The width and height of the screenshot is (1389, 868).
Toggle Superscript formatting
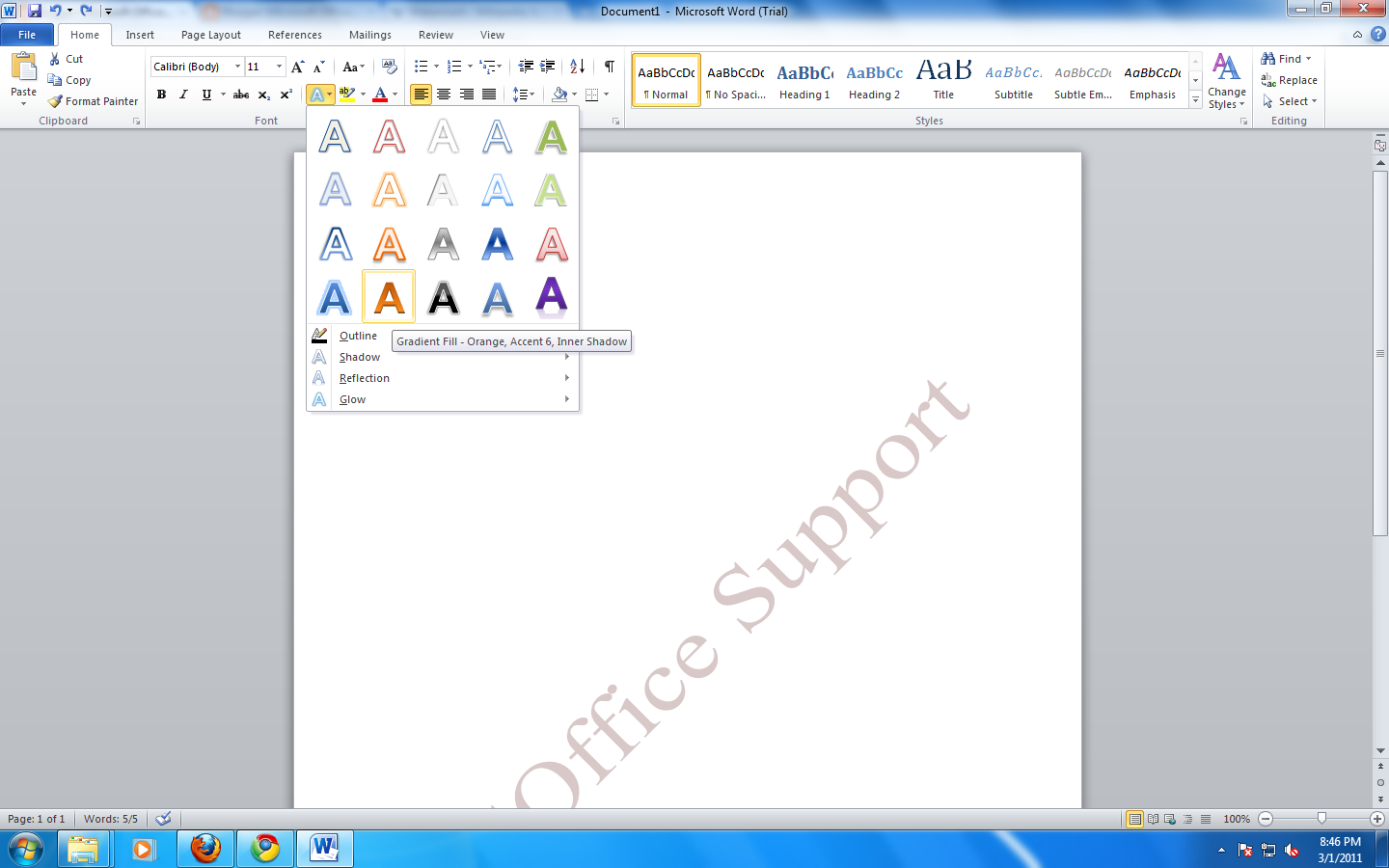coord(286,95)
